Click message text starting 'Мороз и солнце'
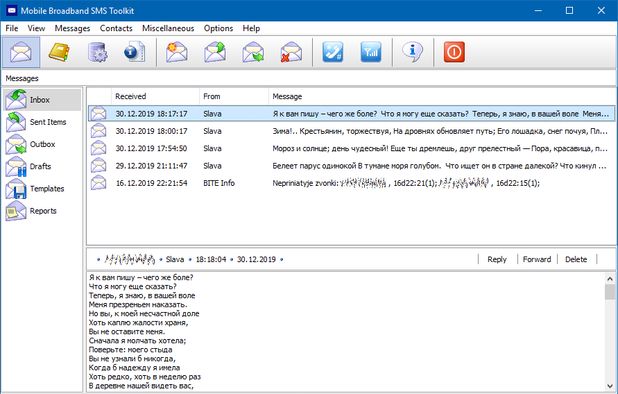Viewport: 618px width, 394px height. (440, 149)
